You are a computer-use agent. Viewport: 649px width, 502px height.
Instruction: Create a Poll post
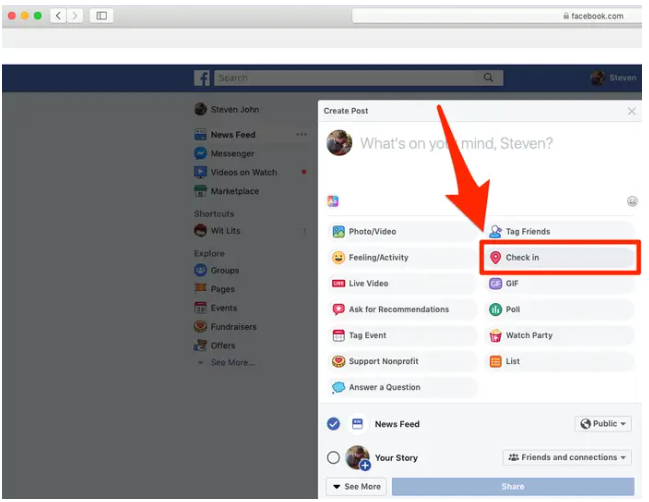(x=559, y=309)
